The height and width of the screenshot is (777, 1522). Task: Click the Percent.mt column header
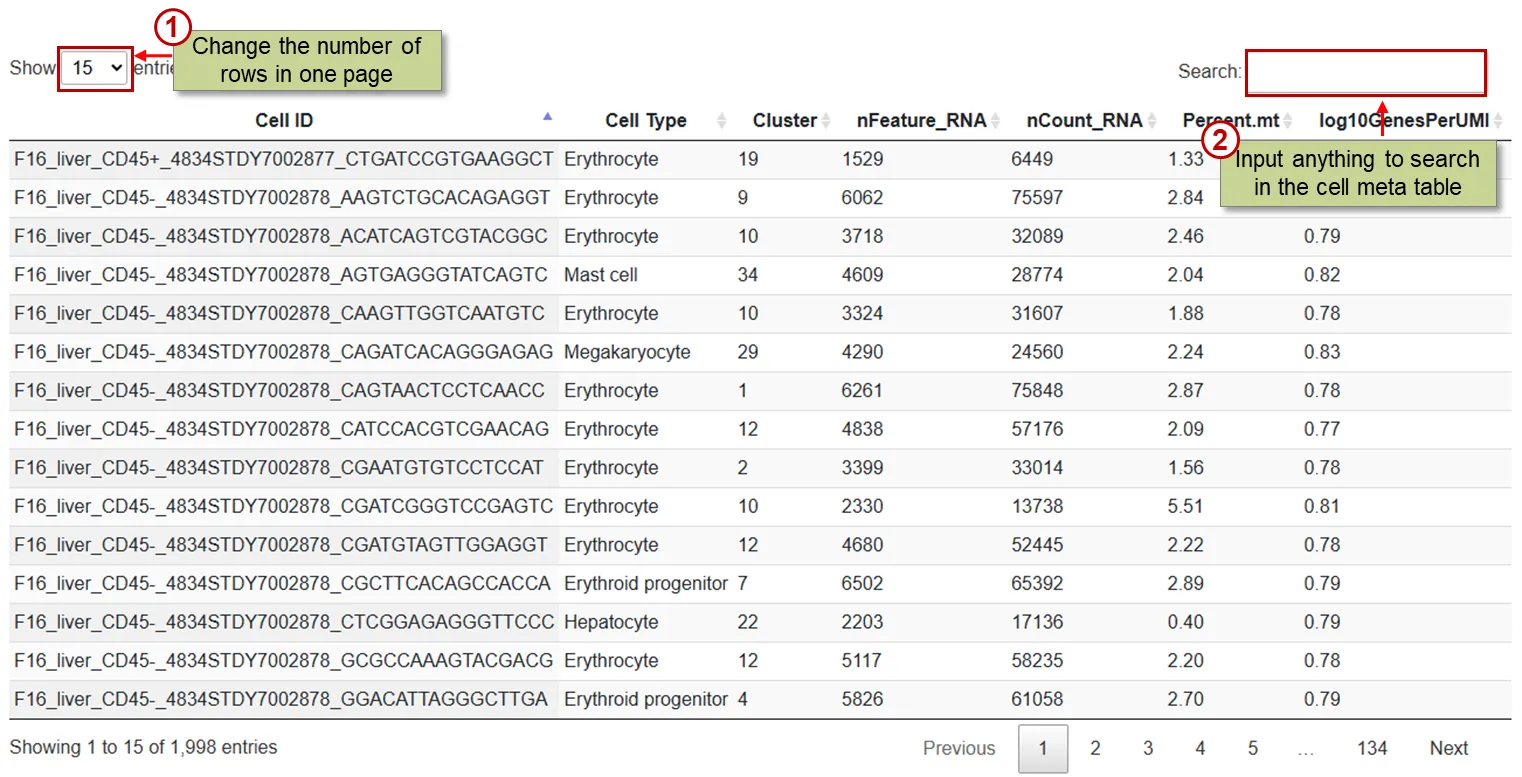click(1231, 121)
